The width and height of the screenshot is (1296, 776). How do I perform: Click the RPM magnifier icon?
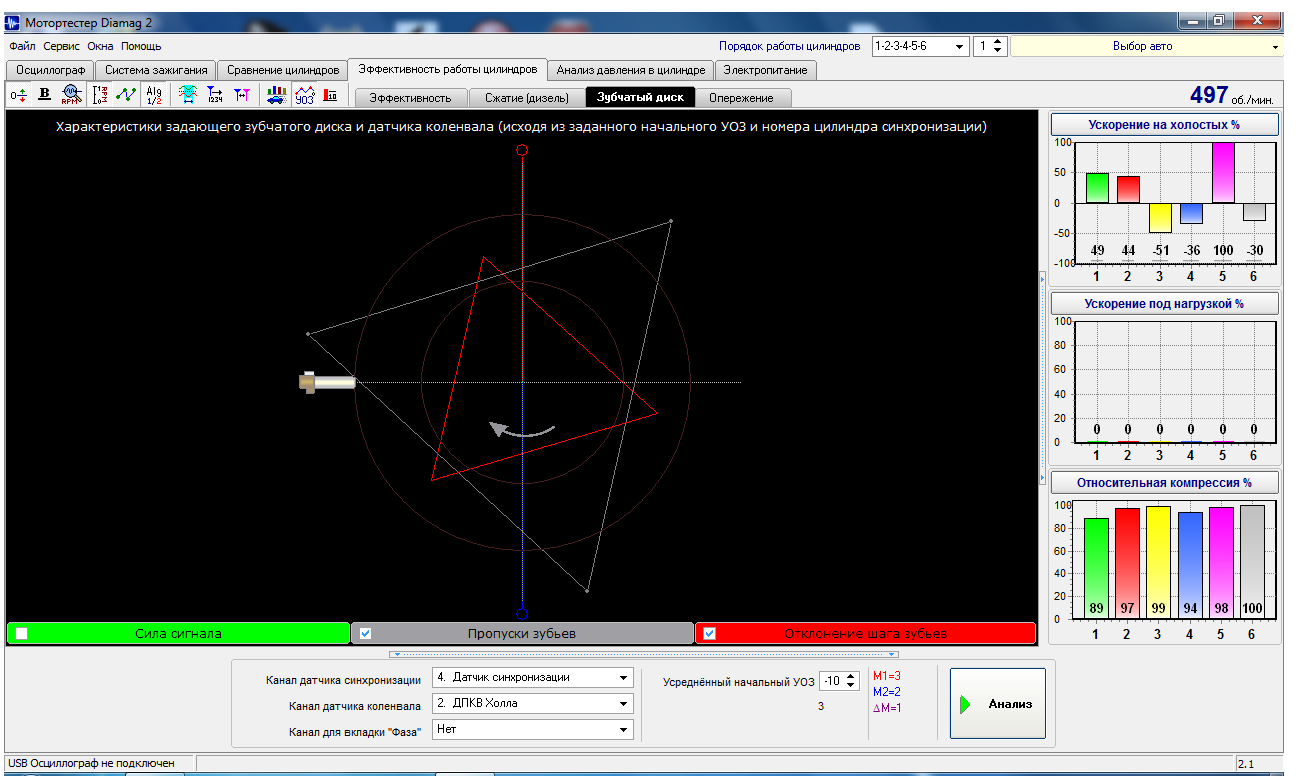(70, 95)
